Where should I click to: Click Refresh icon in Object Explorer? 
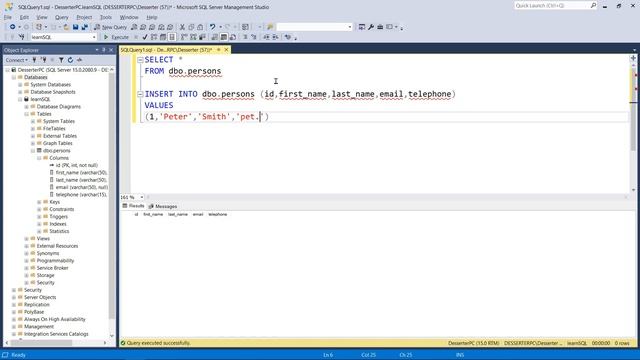coord(70,60)
